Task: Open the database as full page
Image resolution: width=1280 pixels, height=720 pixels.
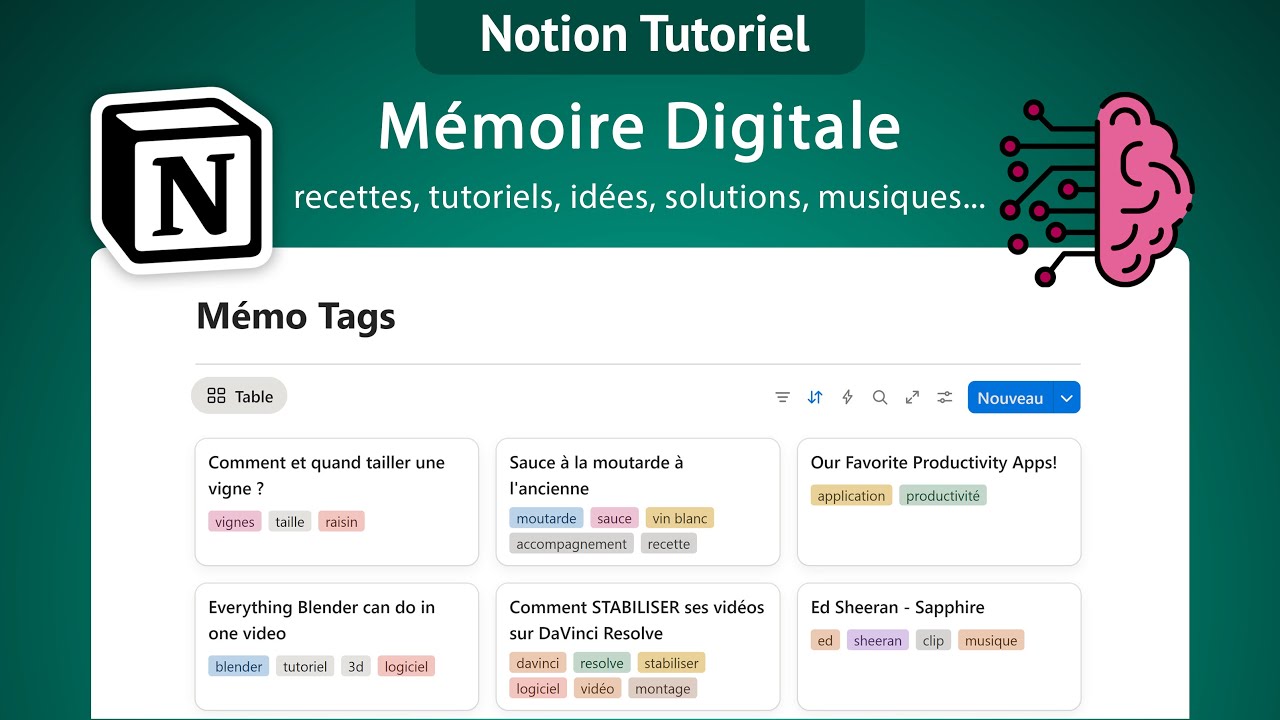Action: (912, 397)
